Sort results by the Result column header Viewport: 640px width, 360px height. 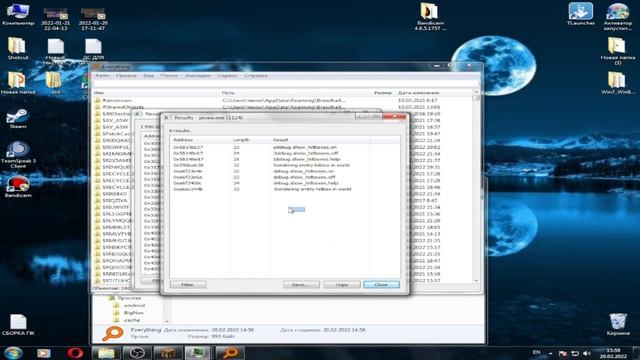click(x=320, y=140)
